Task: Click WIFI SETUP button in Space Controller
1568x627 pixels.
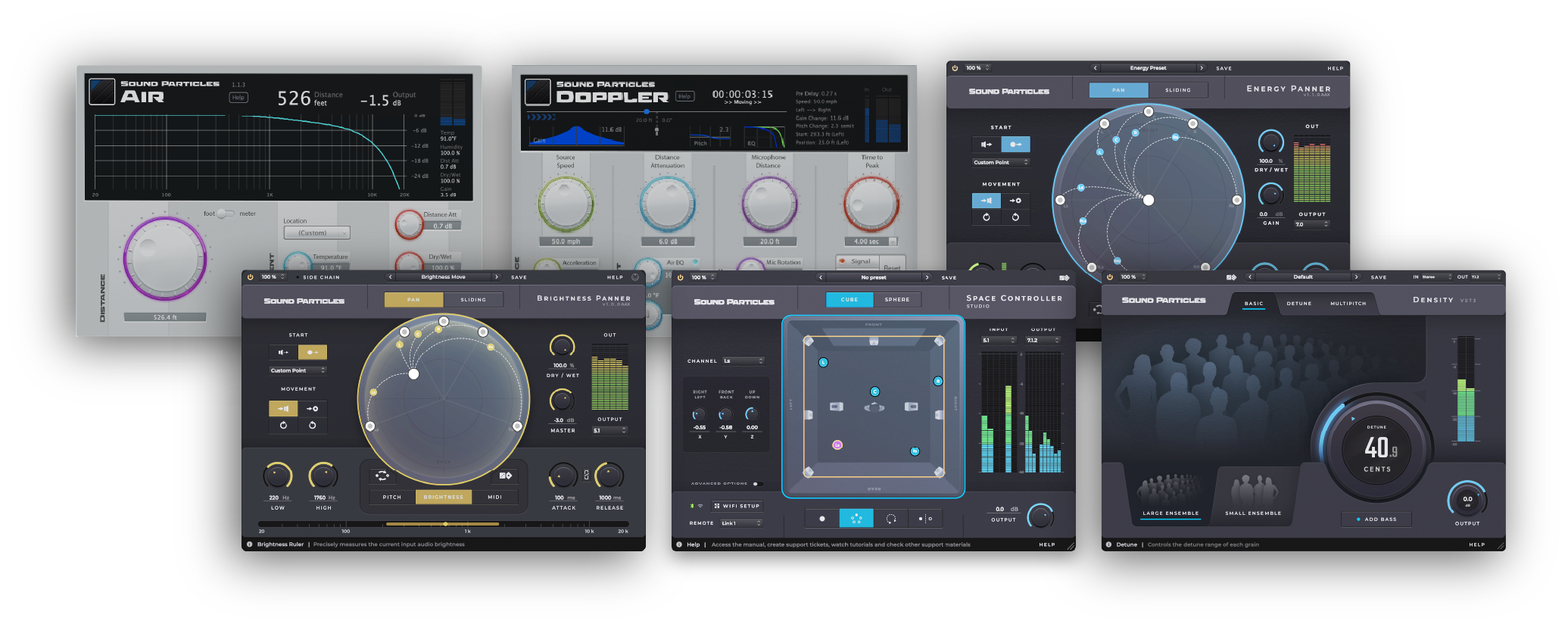Action: tap(737, 506)
